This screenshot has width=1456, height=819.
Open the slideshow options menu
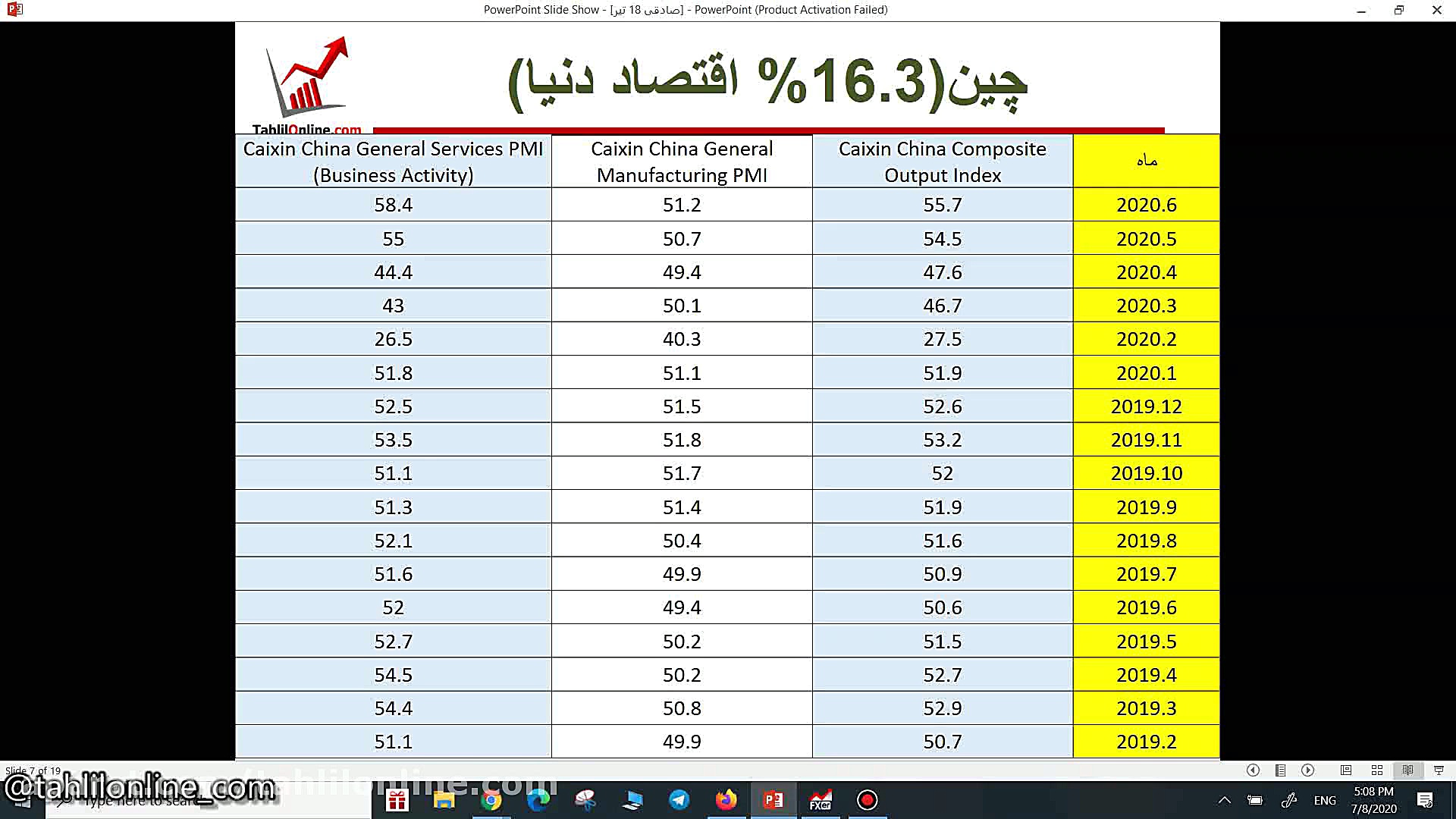pos(1281,770)
